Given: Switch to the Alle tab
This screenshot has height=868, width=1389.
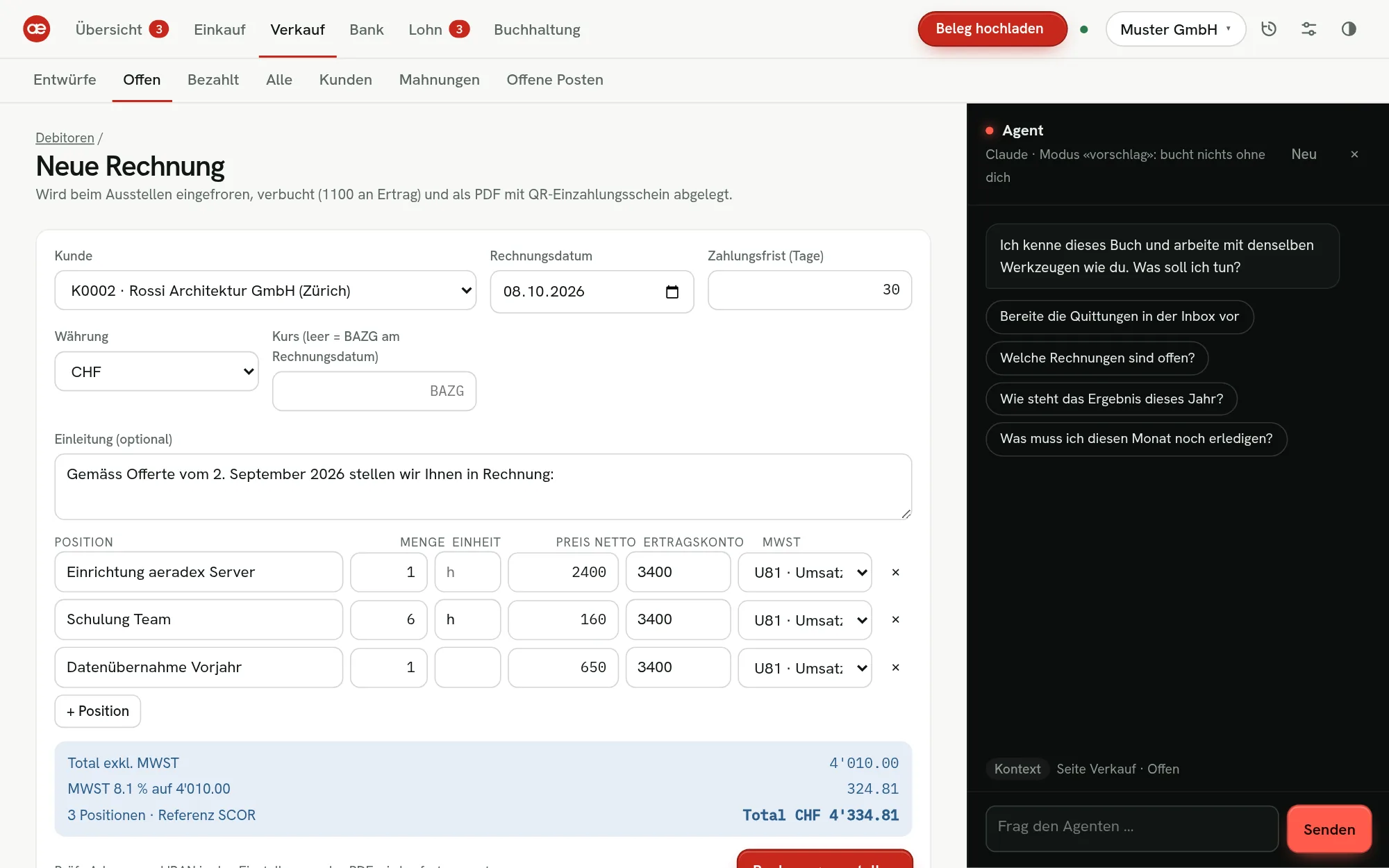Looking at the screenshot, I should click(x=279, y=80).
